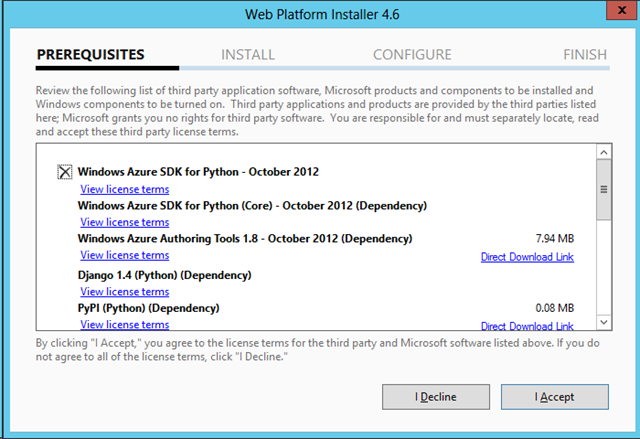Open Direct Download Link for PyPI
This screenshot has height=439, width=640.
pos(527,326)
